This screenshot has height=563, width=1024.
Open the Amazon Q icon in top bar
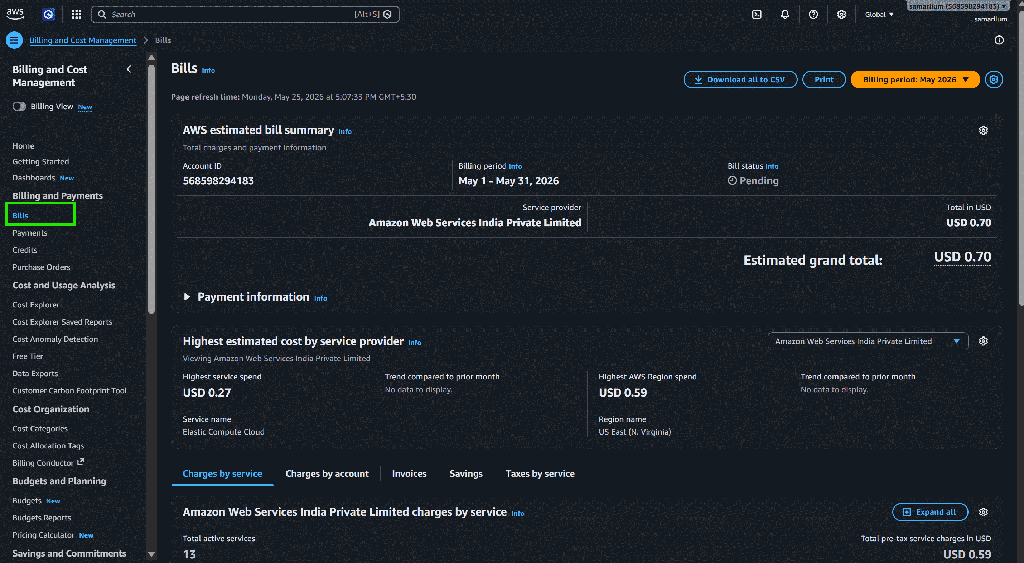click(x=48, y=14)
